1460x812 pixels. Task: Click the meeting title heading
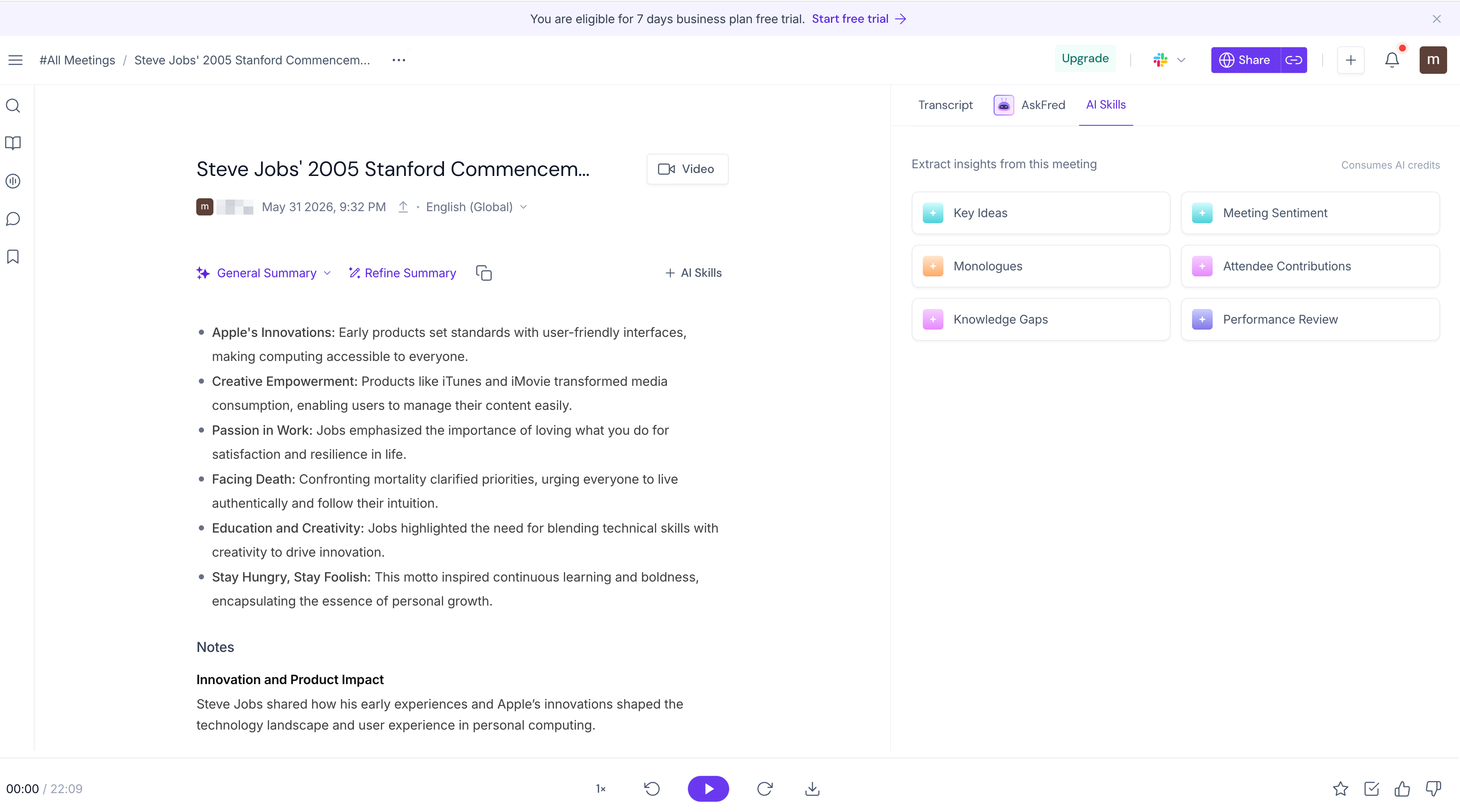click(x=393, y=169)
